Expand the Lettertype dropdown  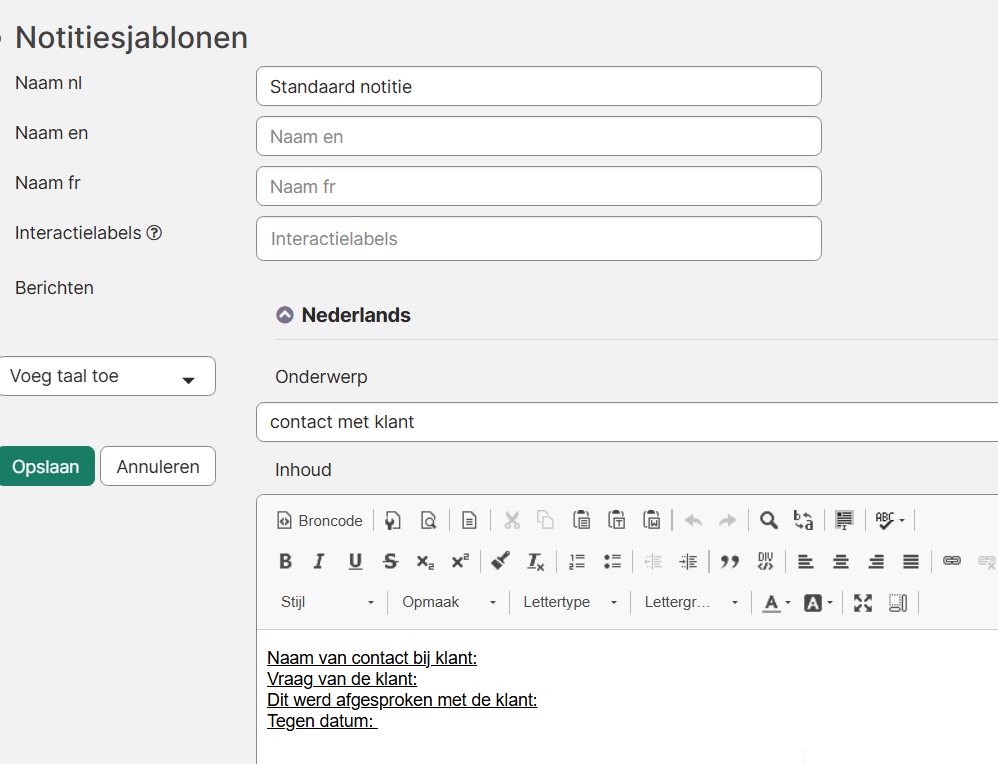point(570,602)
